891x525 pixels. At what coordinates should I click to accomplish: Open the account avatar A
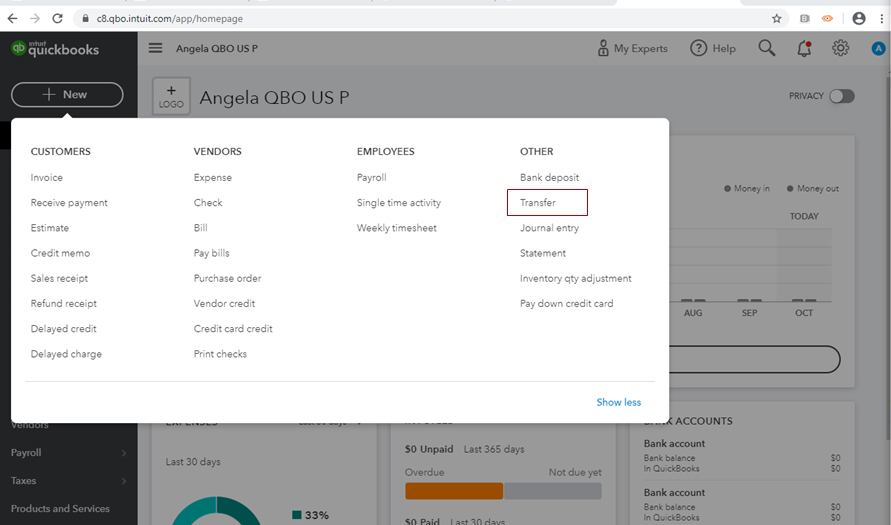[878, 48]
